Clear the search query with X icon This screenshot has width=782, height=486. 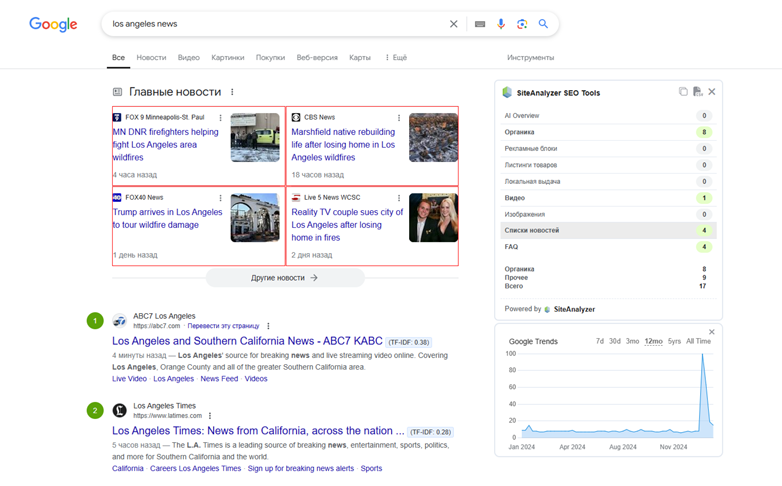coord(453,24)
